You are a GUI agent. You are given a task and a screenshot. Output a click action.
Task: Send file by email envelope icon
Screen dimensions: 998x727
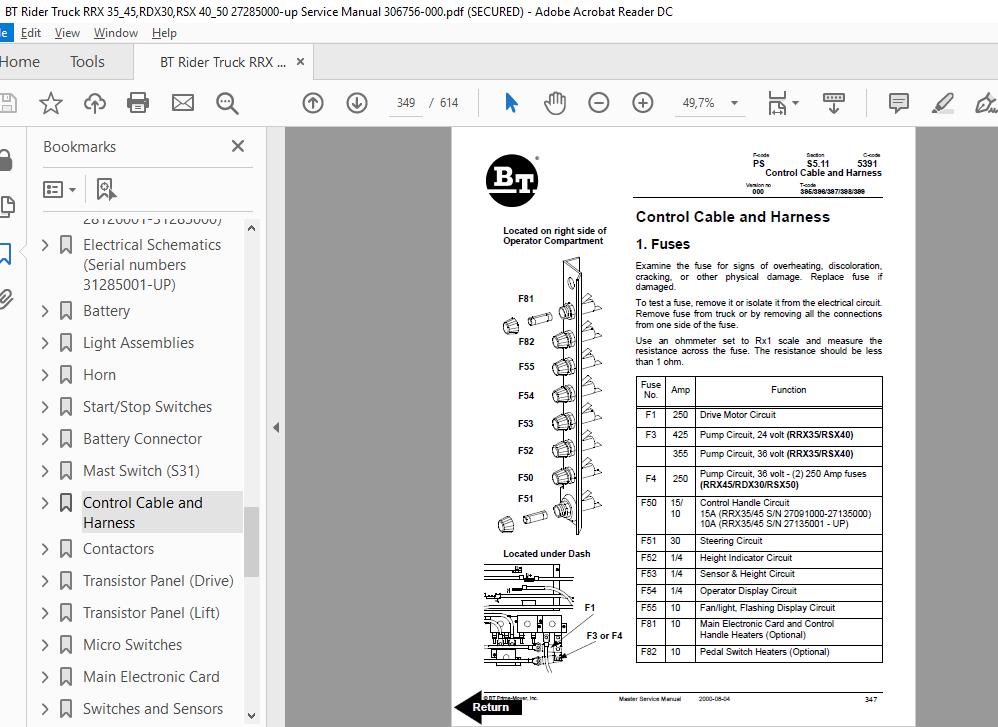click(183, 102)
